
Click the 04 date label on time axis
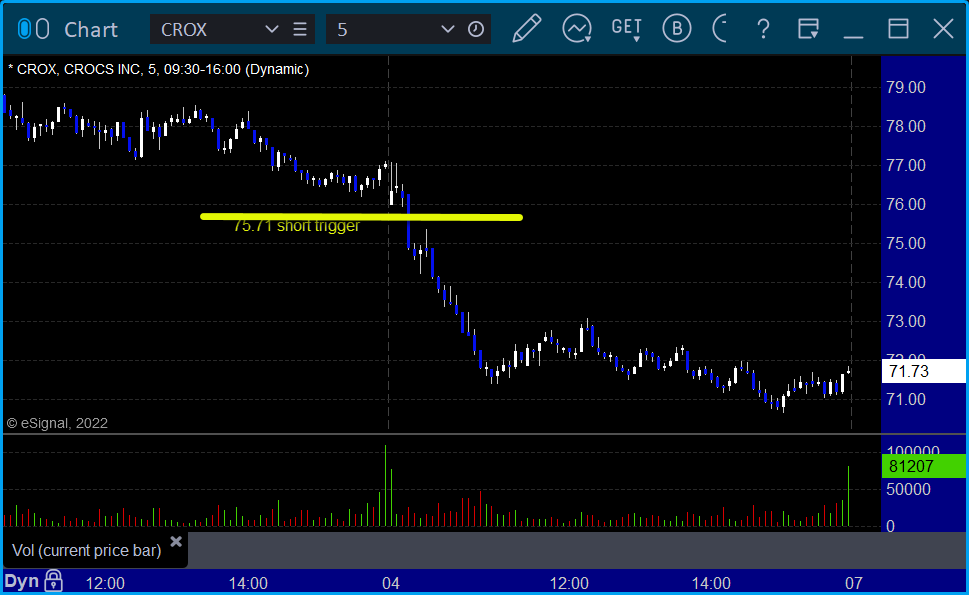click(391, 583)
